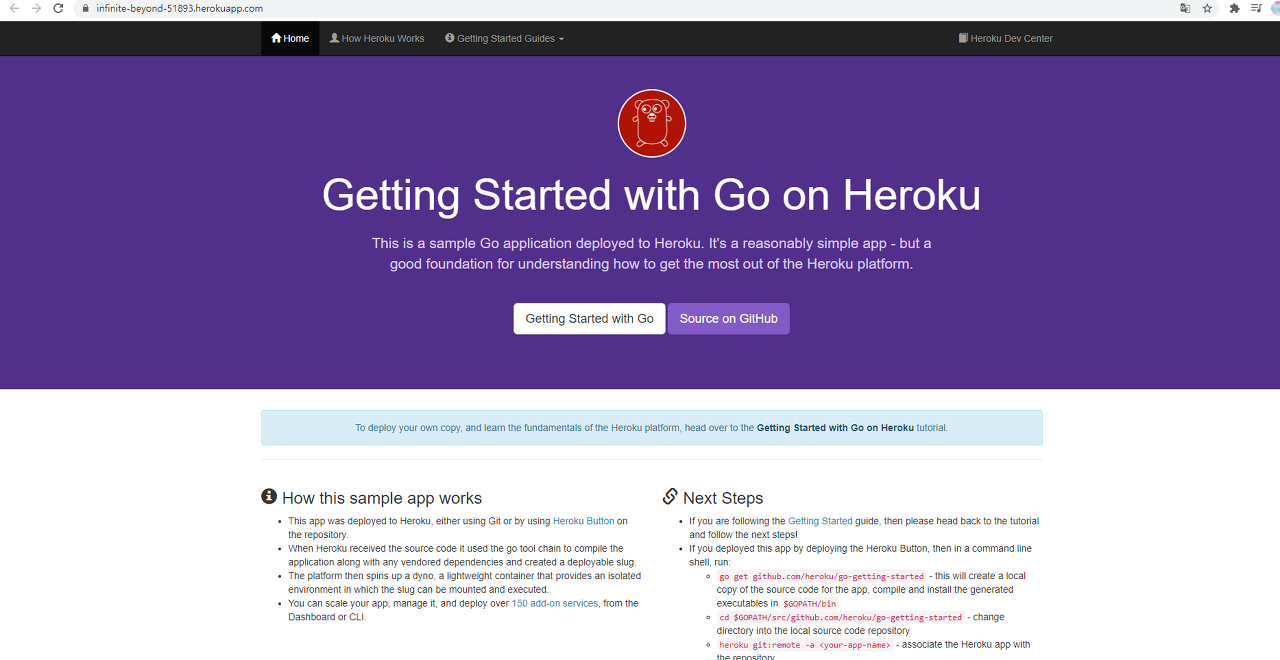Follow the Heroku Button link
Viewport: 1280px width, 660px height.
[584, 521]
